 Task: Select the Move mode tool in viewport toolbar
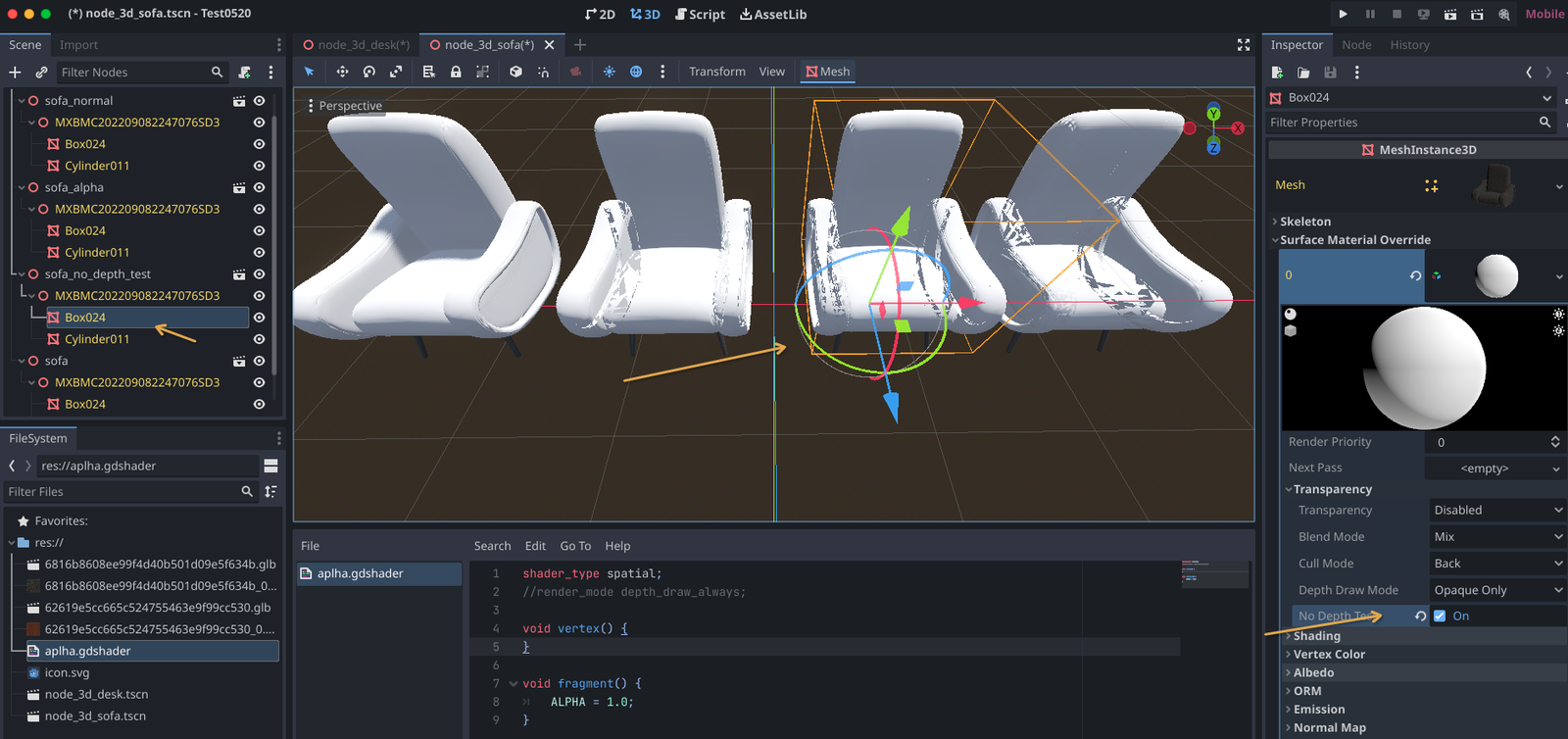[x=342, y=72]
